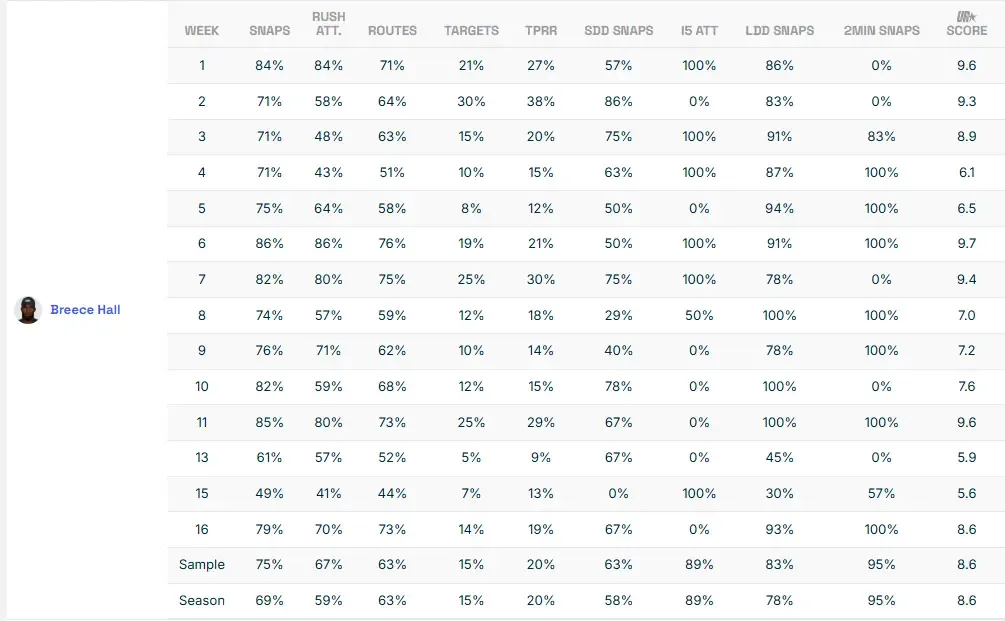
Task: Sort by the SDD SNAPS column
Action: (x=618, y=31)
